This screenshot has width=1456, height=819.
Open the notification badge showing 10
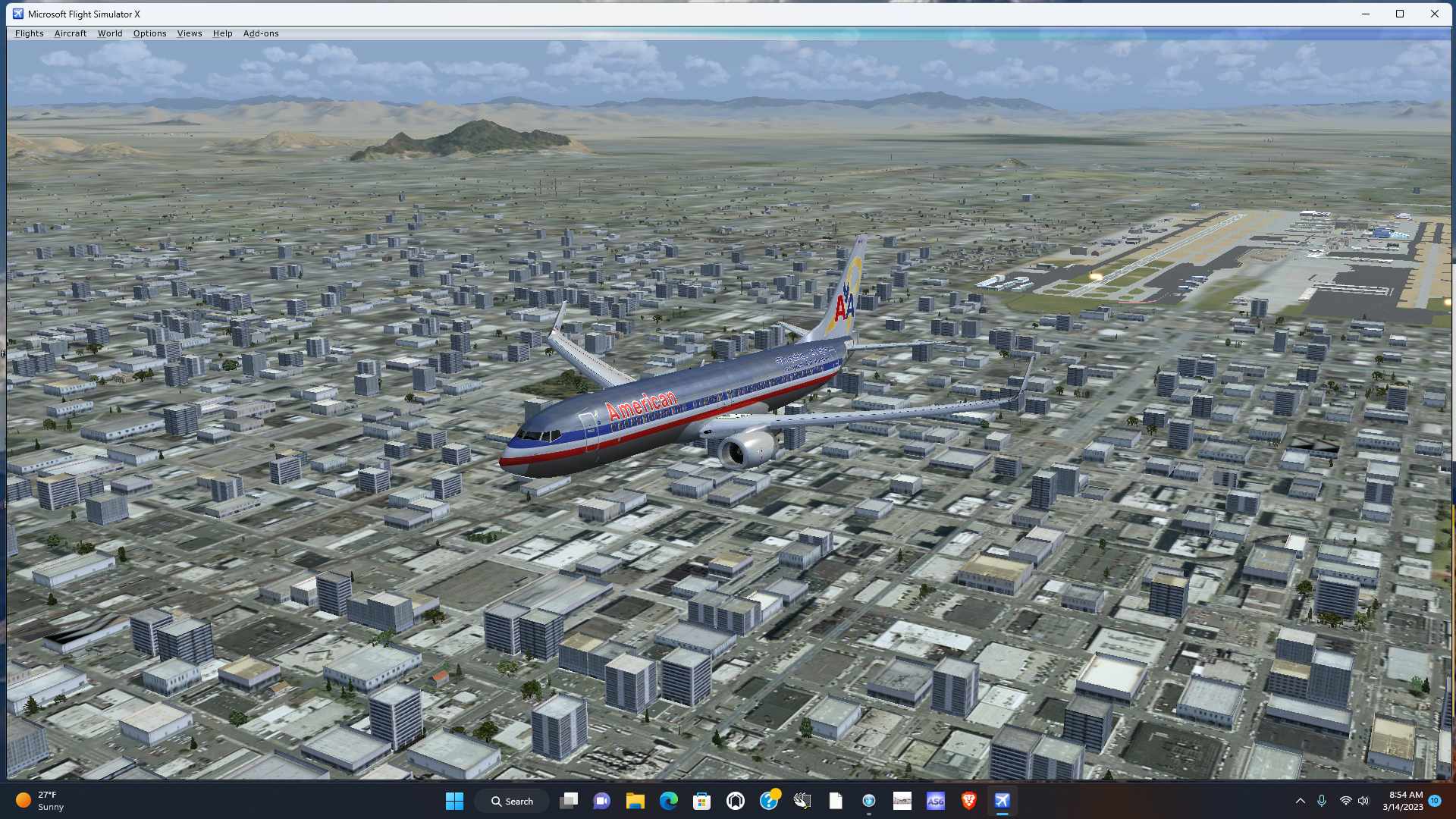point(1435,801)
